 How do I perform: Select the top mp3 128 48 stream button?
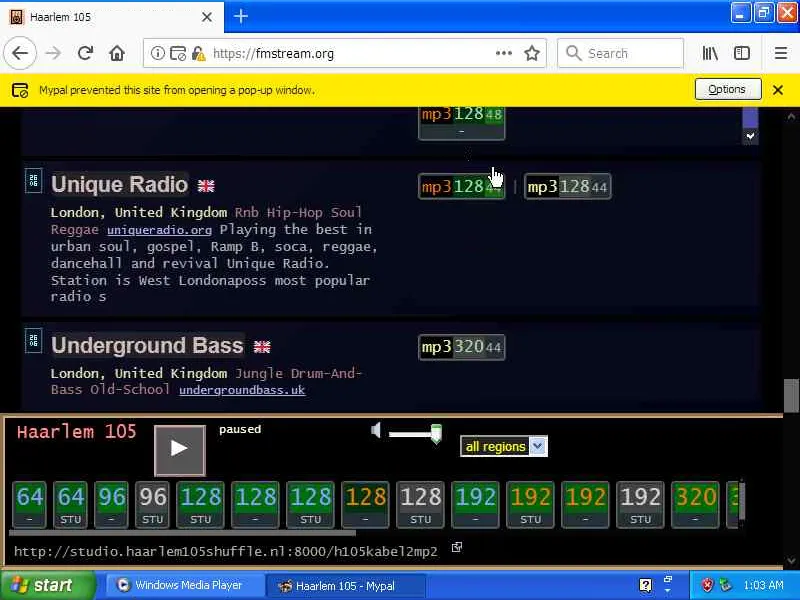point(461,122)
